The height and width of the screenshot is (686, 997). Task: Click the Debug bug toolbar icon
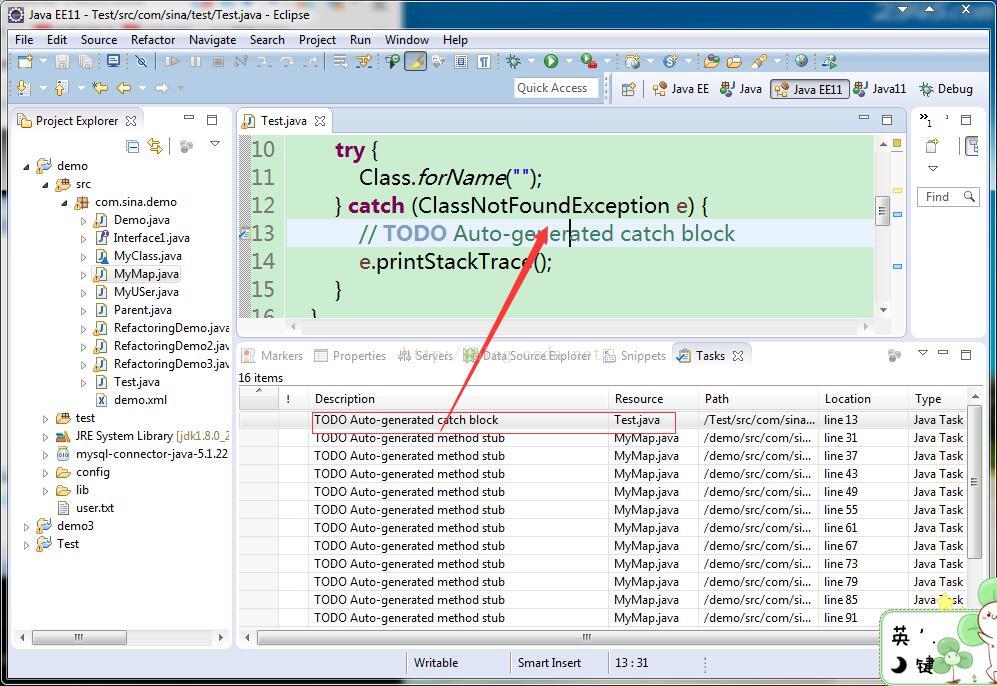click(x=513, y=62)
